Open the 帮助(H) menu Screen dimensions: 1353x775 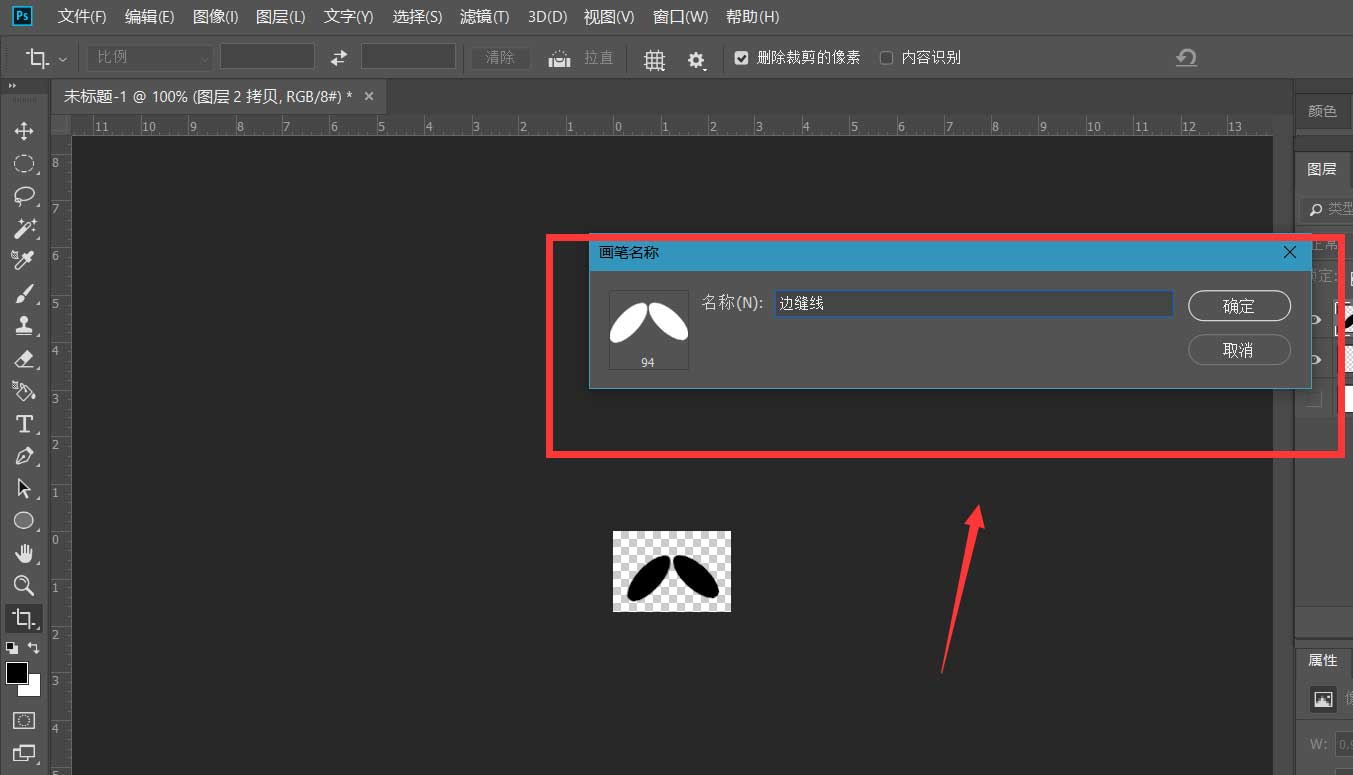click(752, 17)
